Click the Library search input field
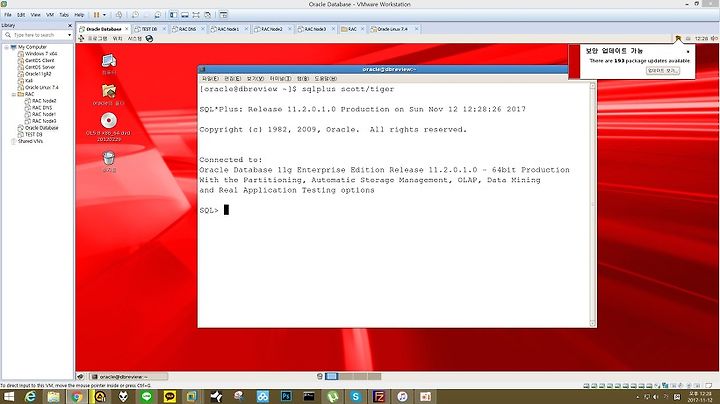 (x=38, y=35)
